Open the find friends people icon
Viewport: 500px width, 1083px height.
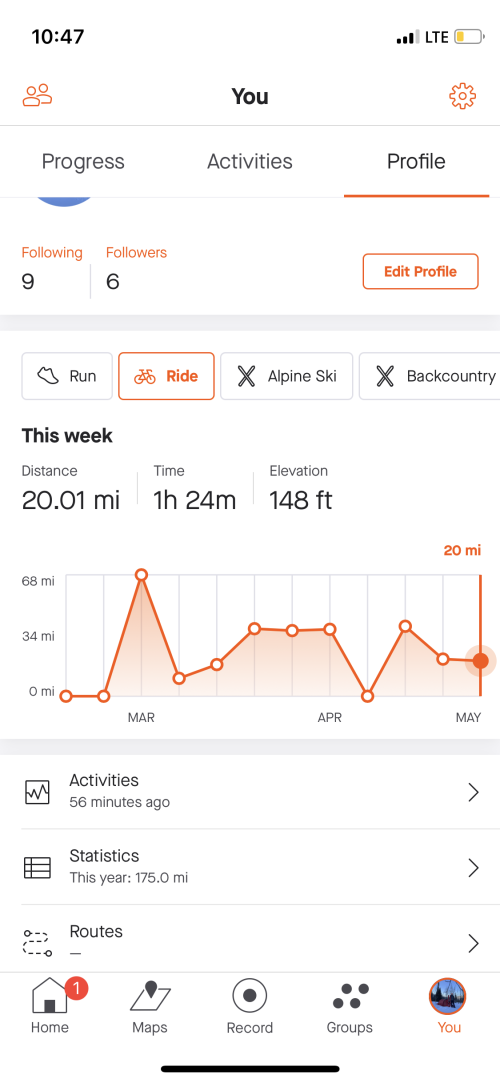point(37,96)
